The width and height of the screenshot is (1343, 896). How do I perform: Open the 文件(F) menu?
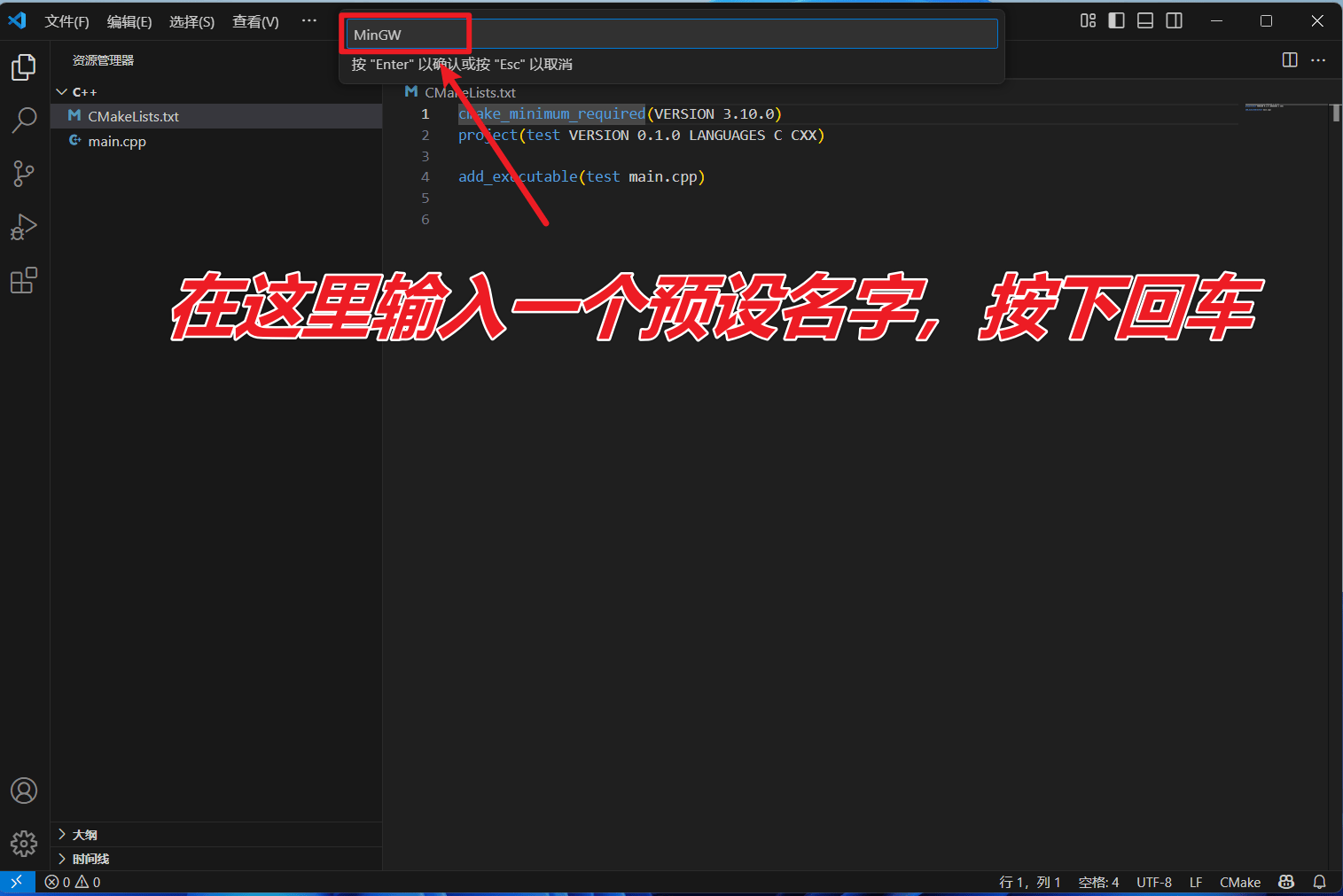click(66, 21)
